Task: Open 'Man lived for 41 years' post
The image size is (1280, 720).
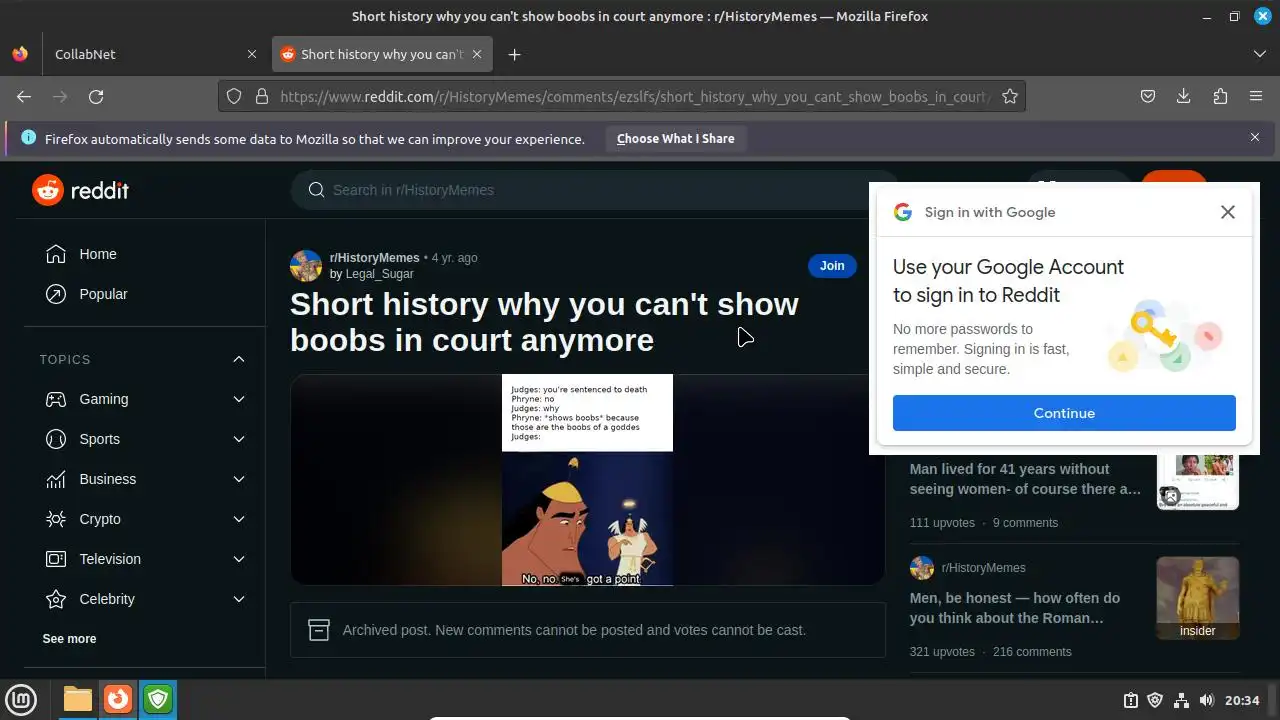Action: (x=1025, y=479)
